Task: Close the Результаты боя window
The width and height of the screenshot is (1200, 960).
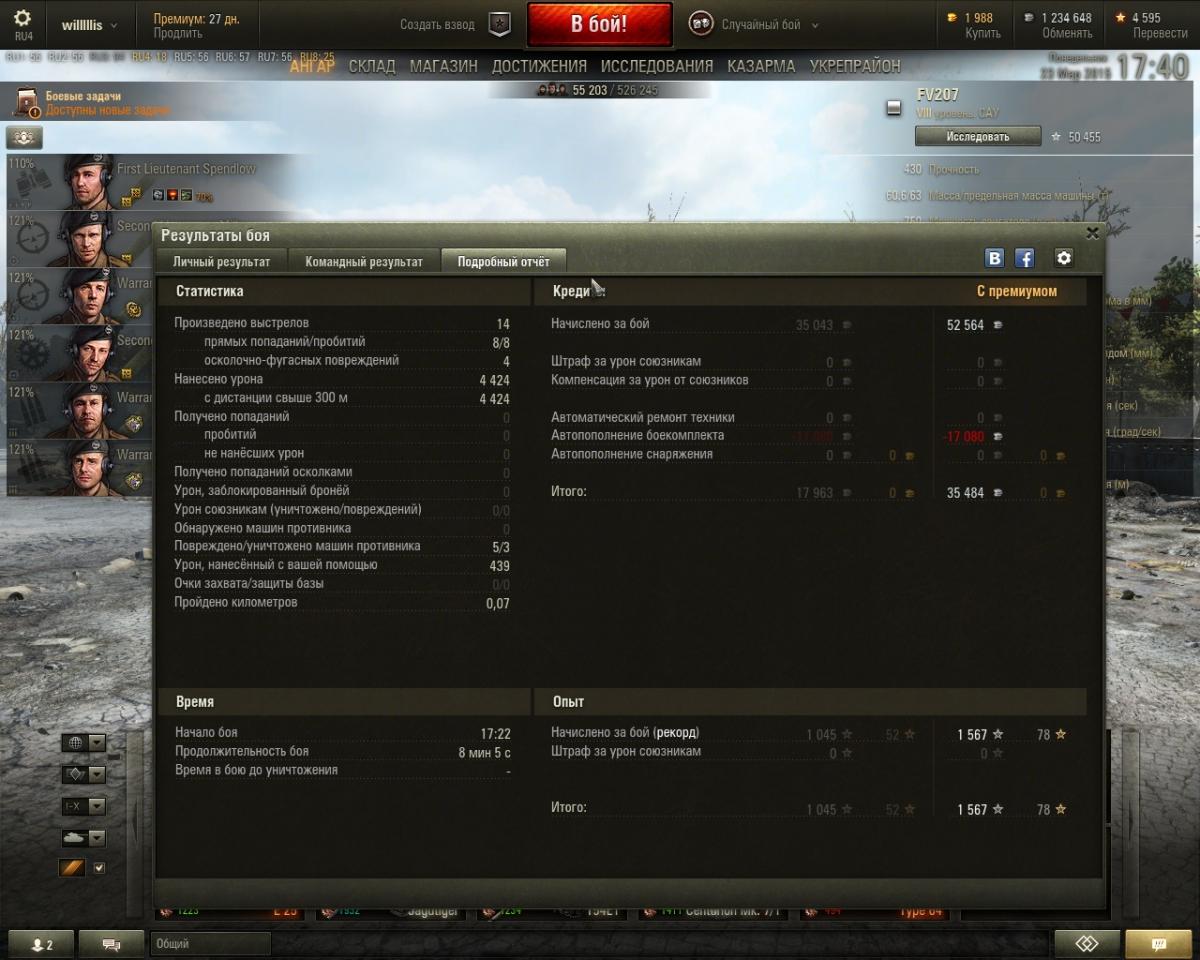Action: click(x=1092, y=233)
